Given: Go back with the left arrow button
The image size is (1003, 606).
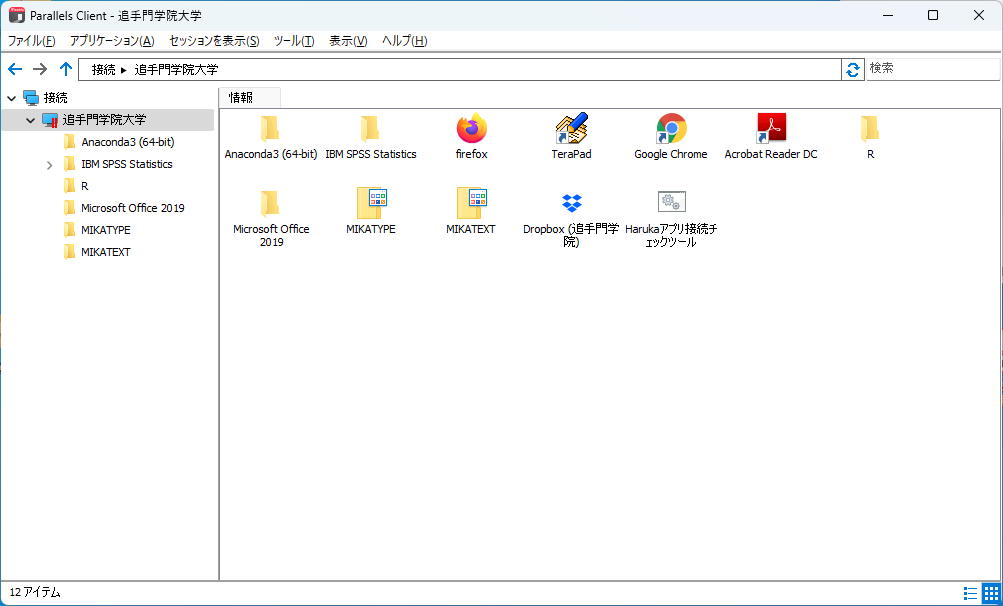Looking at the screenshot, I should pyautogui.click(x=15, y=69).
